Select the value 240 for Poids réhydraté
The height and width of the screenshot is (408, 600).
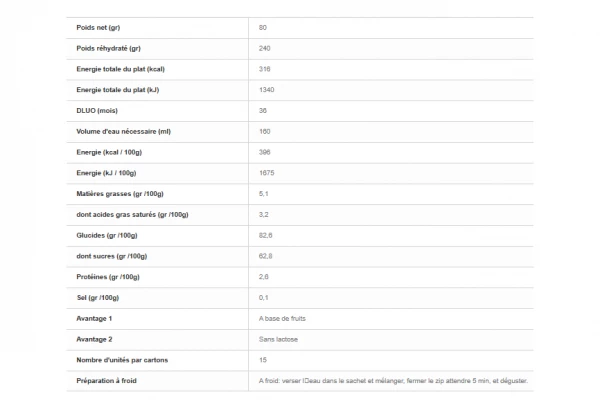coord(264,48)
